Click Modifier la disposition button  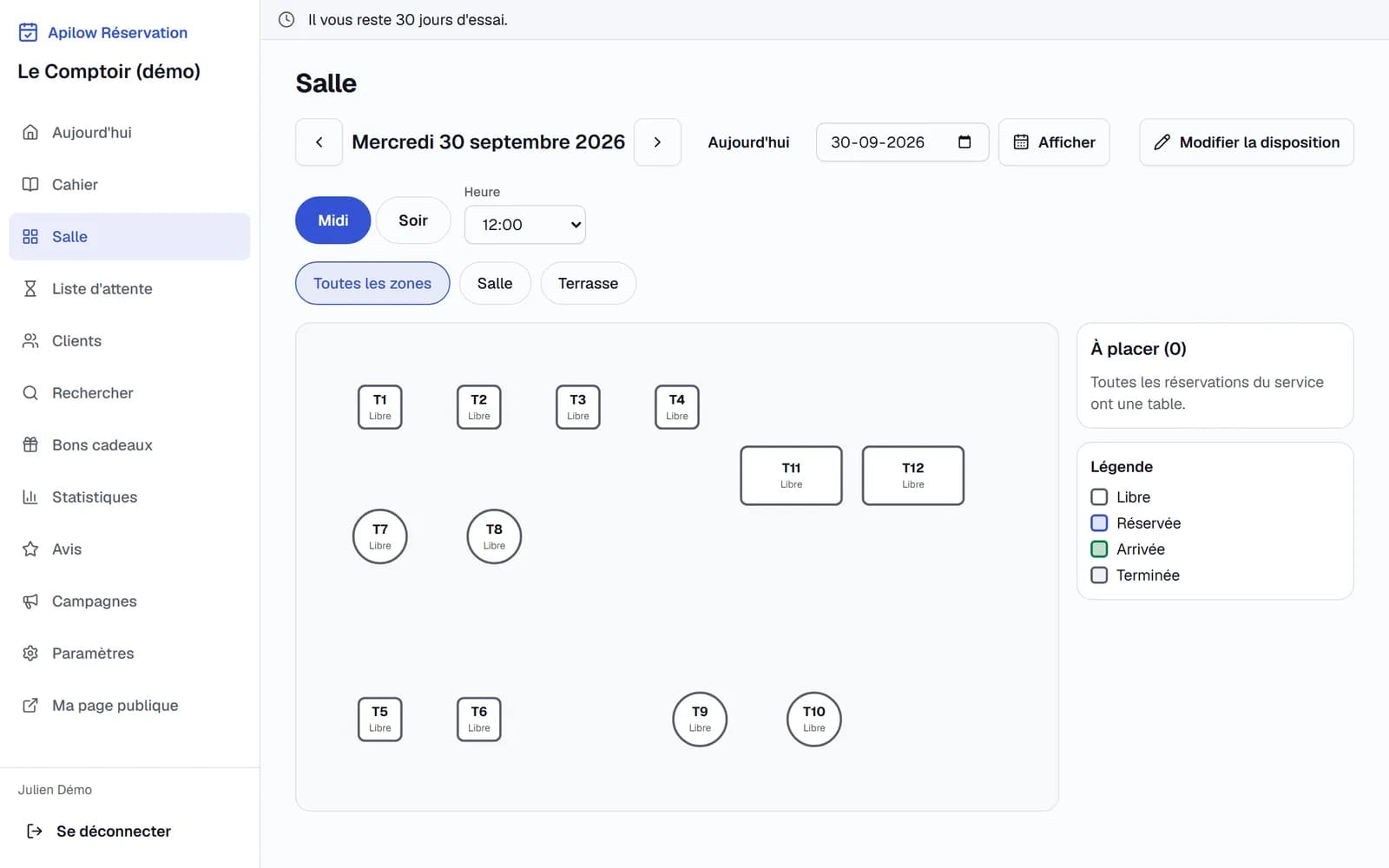pyautogui.click(x=1247, y=142)
